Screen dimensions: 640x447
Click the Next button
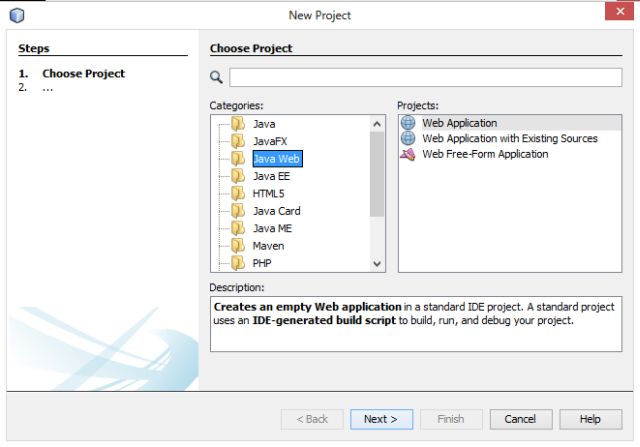click(x=381, y=419)
